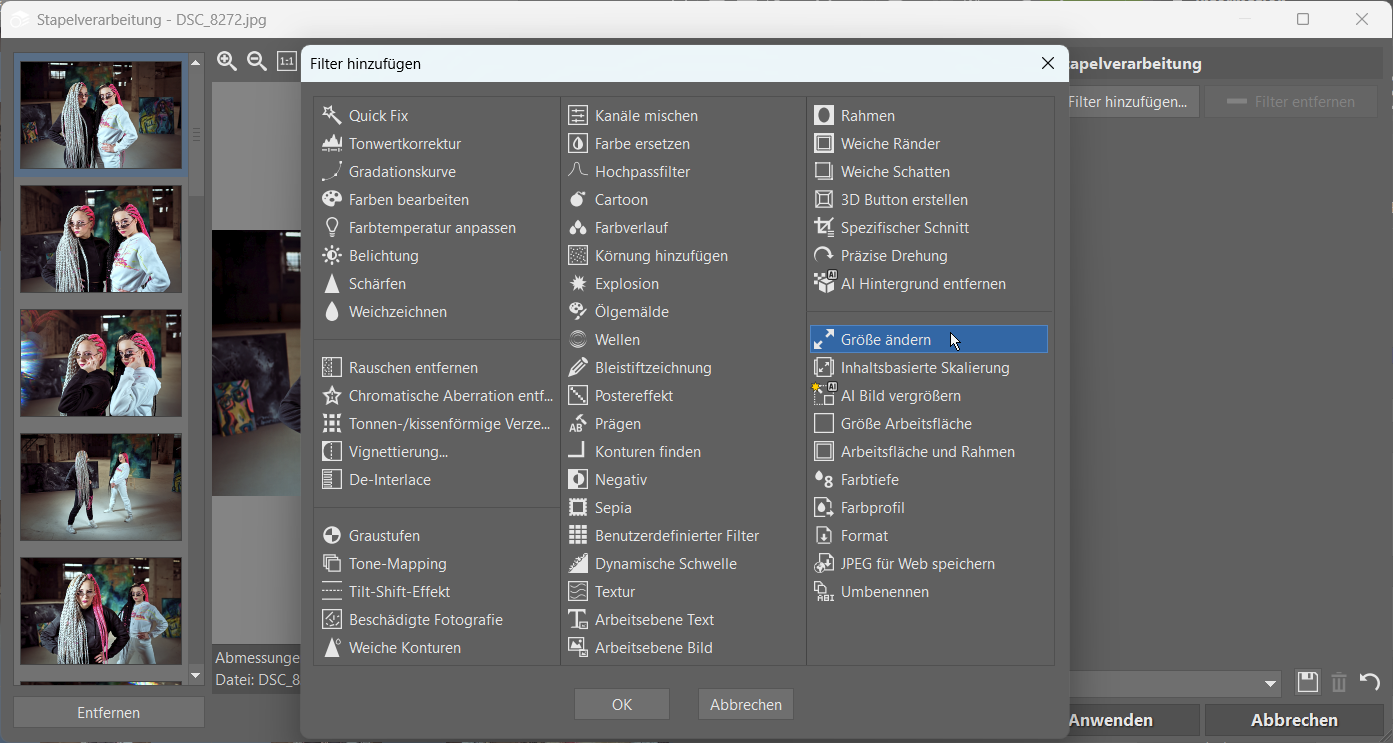Select the second photo thumbnail
Screen dimensions: 1393x743
coord(101,239)
